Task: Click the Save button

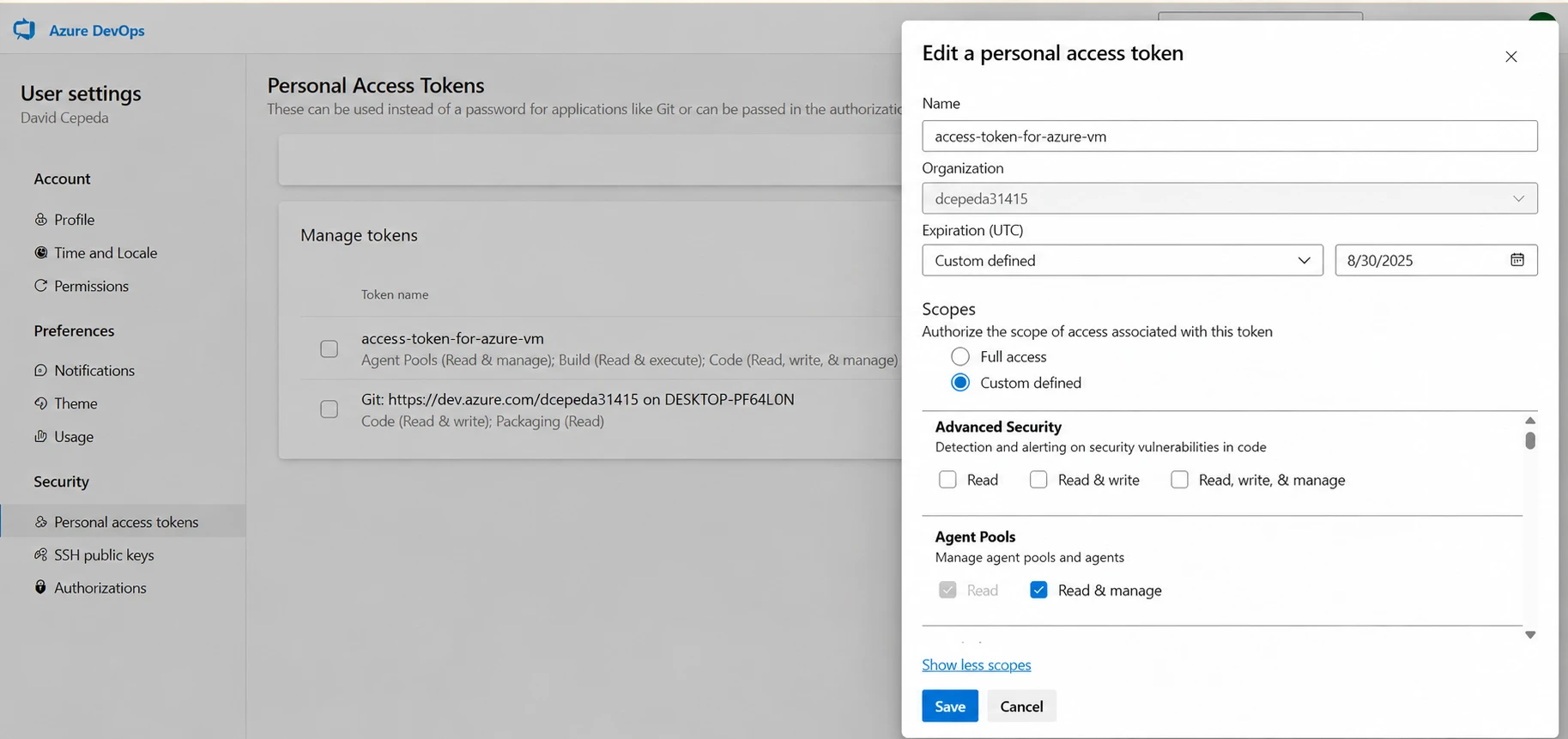Action: point(950,706)
